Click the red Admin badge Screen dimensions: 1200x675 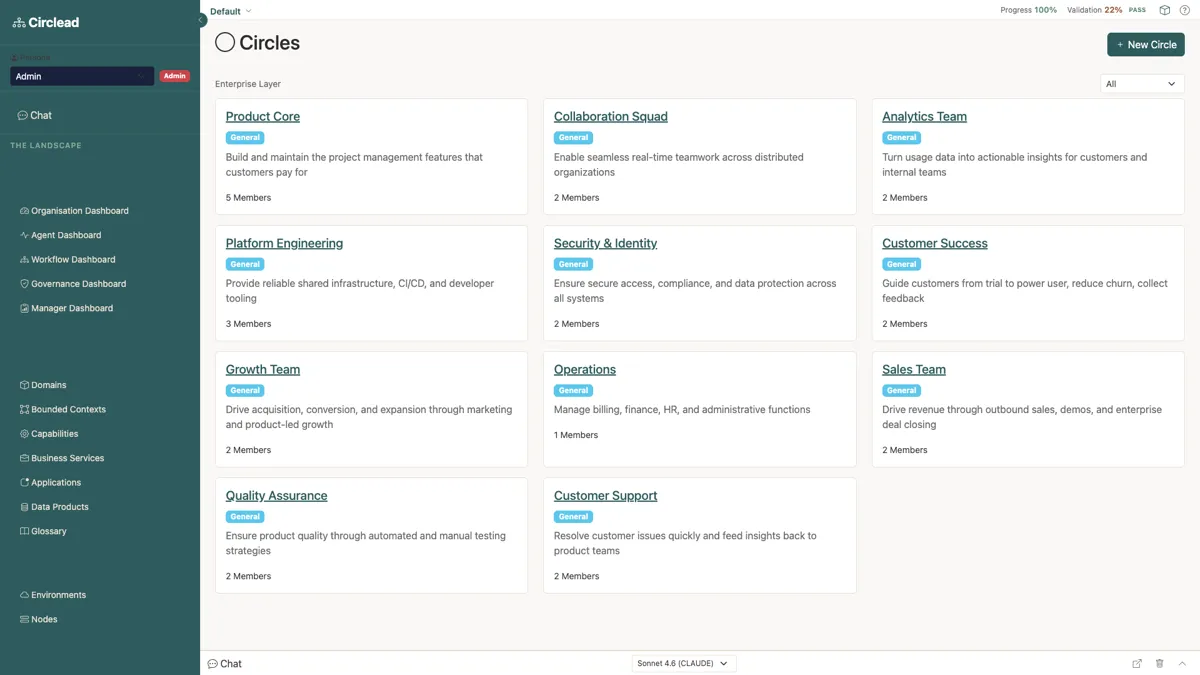point(175,76)
